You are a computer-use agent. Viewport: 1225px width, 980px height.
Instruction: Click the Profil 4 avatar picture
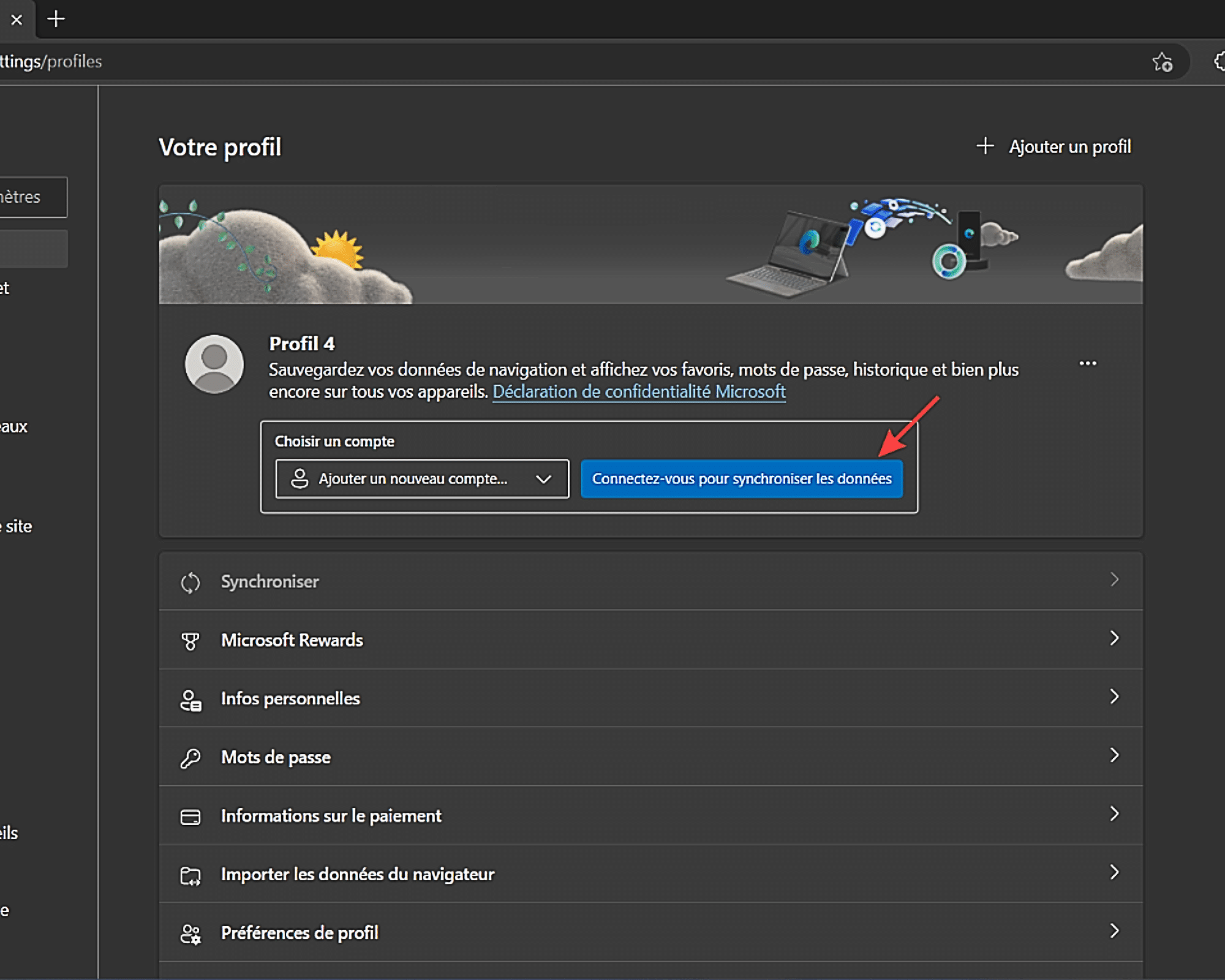[x=214, y=364]
